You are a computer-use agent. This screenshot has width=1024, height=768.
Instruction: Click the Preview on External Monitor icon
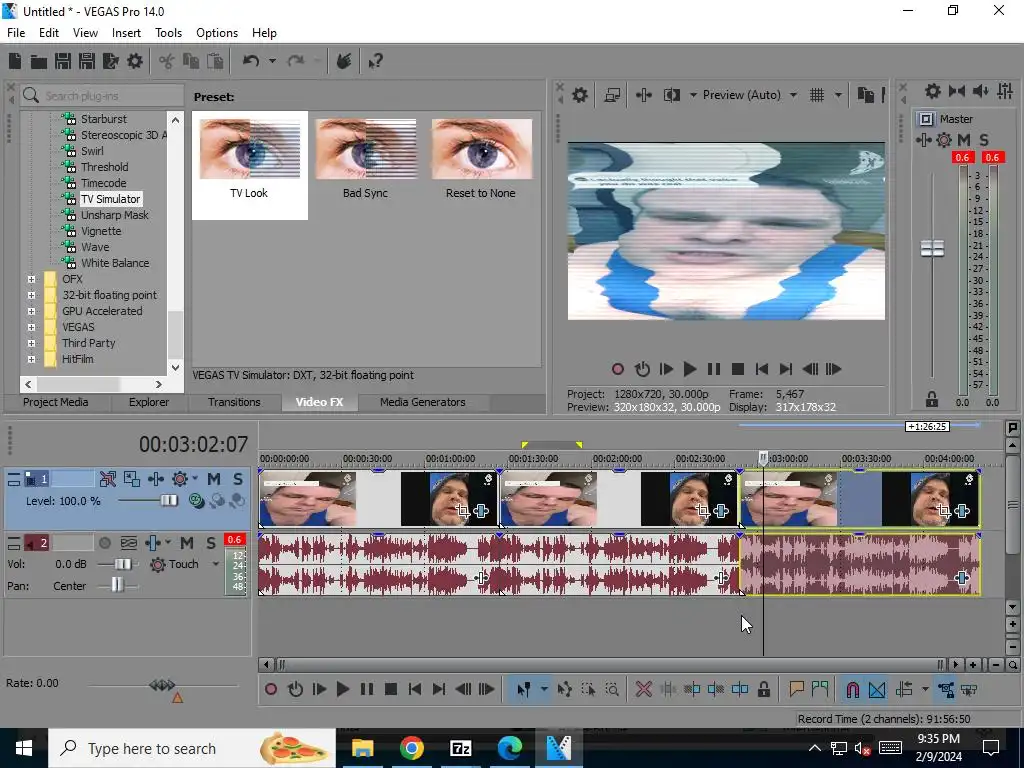click(612, 95)
